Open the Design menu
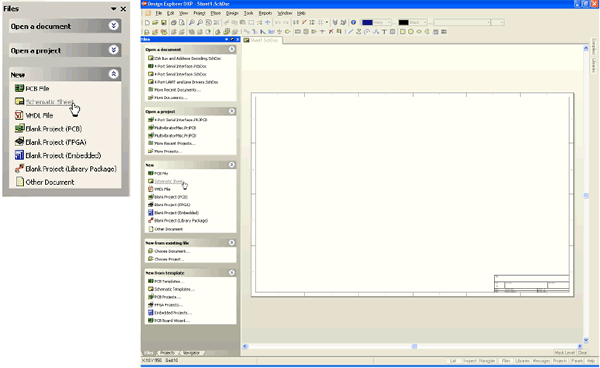Image resolution: width=600 pixels, height=368 pixels. coord(232,13)
